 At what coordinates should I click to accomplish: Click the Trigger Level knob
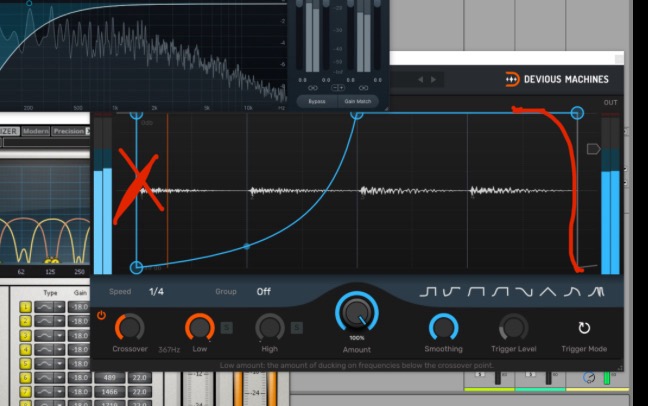point(514,327)
